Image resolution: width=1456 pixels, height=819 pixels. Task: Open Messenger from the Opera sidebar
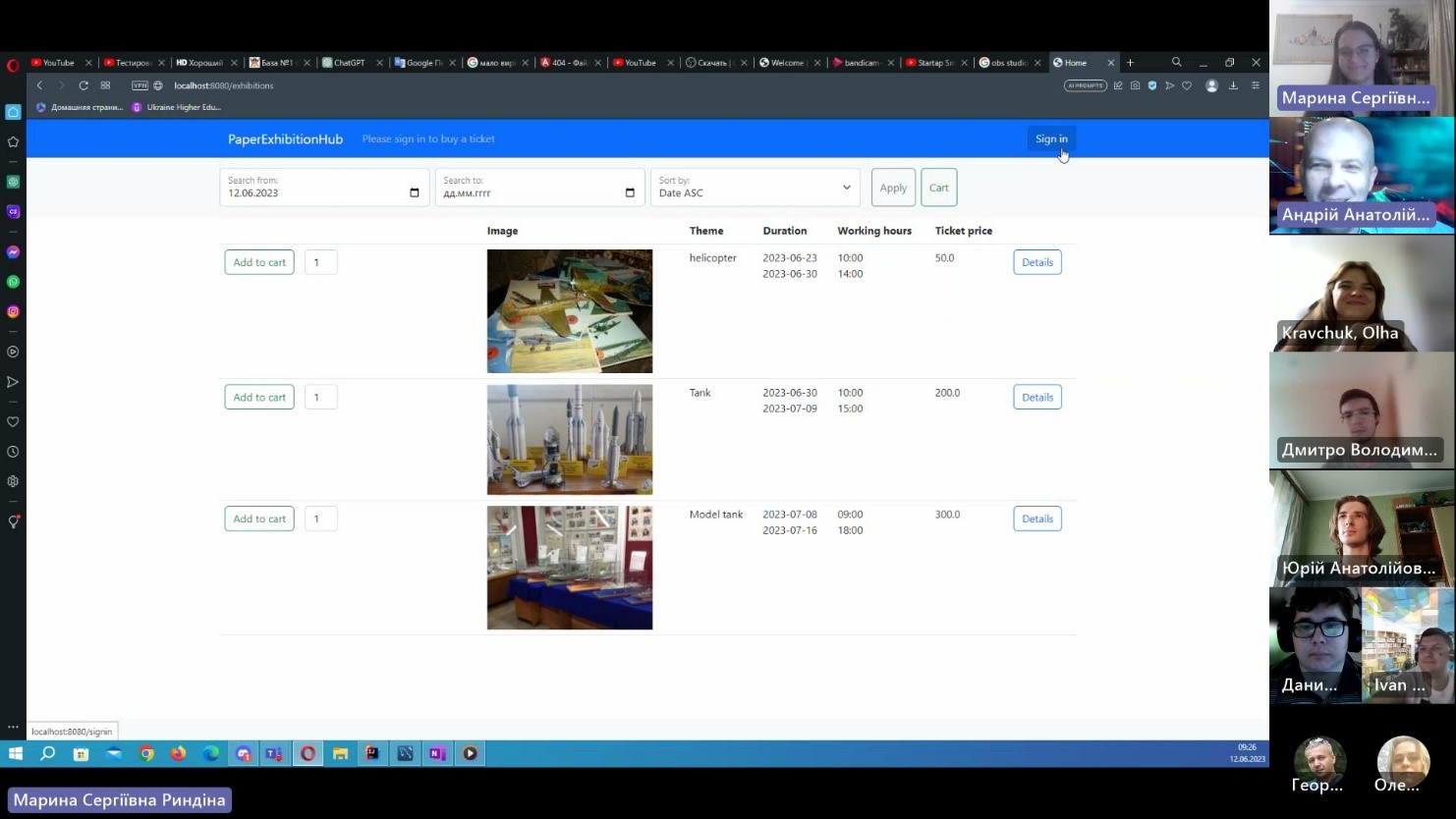[x=13, y=252]
